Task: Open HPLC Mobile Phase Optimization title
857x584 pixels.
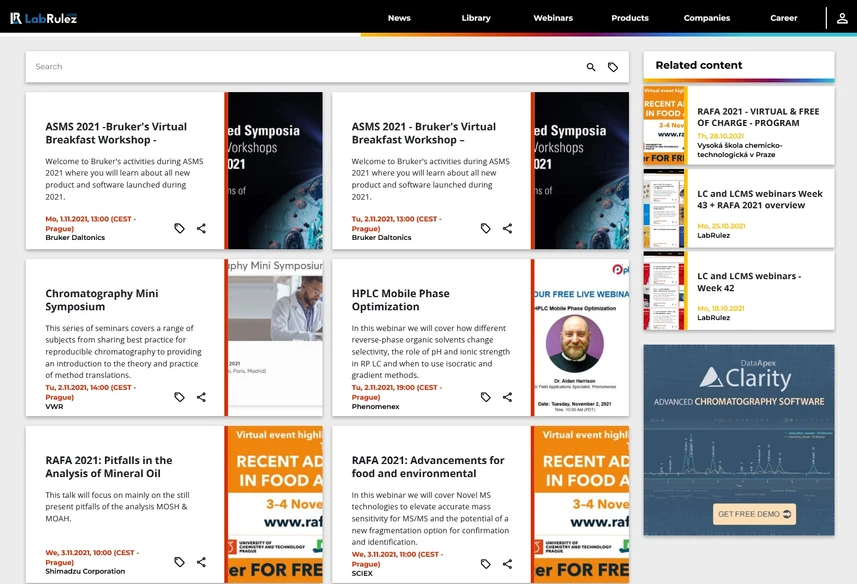Action: (401, 300)
